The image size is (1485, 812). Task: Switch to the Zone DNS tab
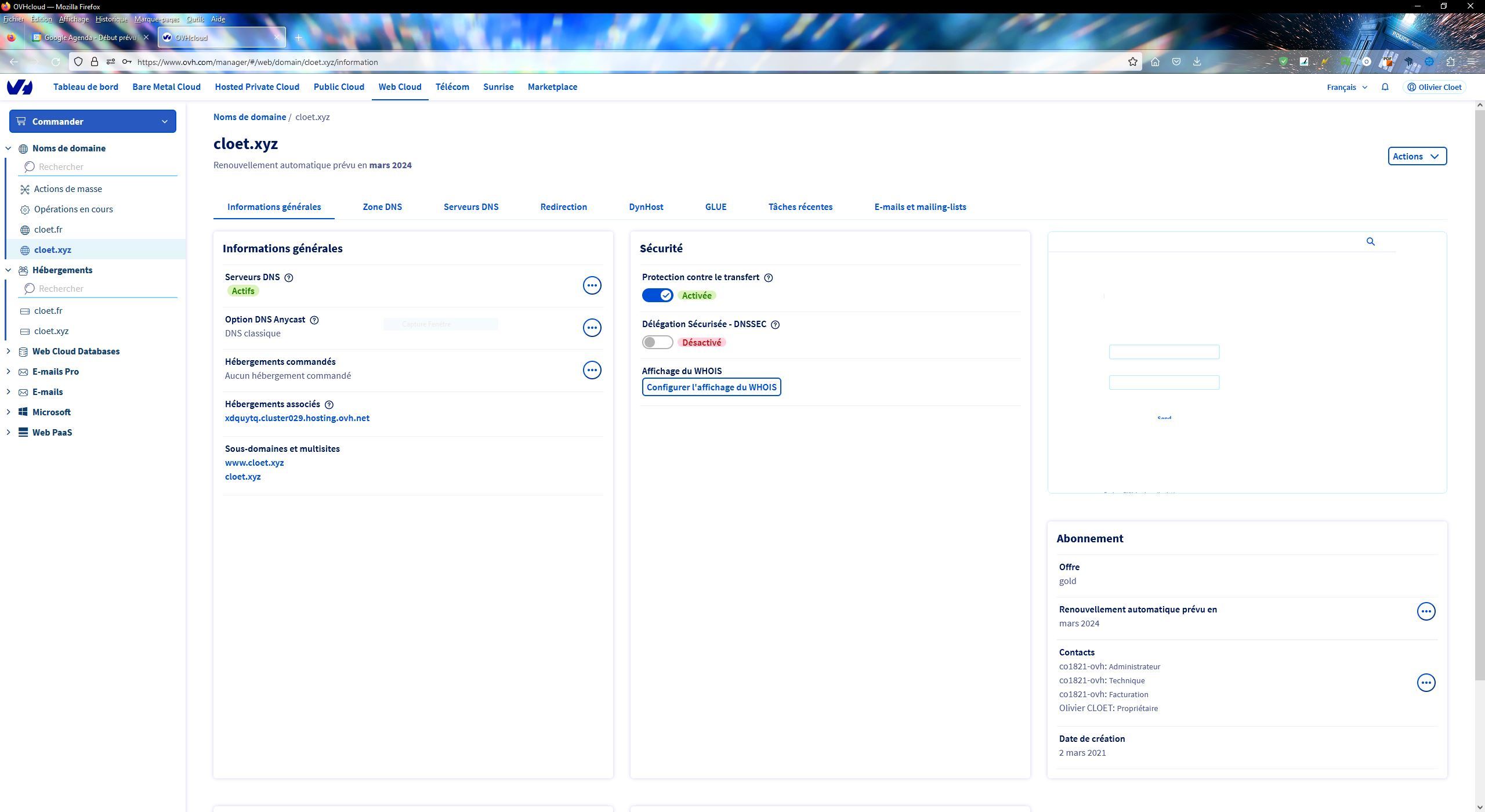[382, 207]
